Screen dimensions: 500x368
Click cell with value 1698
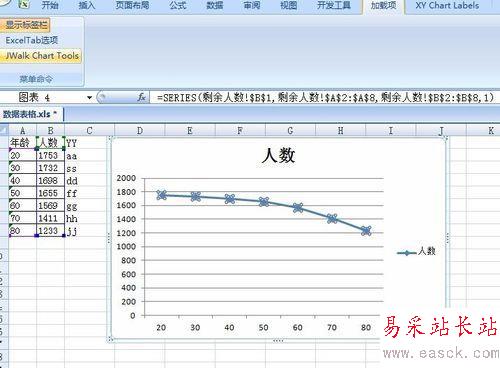point(50,181)
